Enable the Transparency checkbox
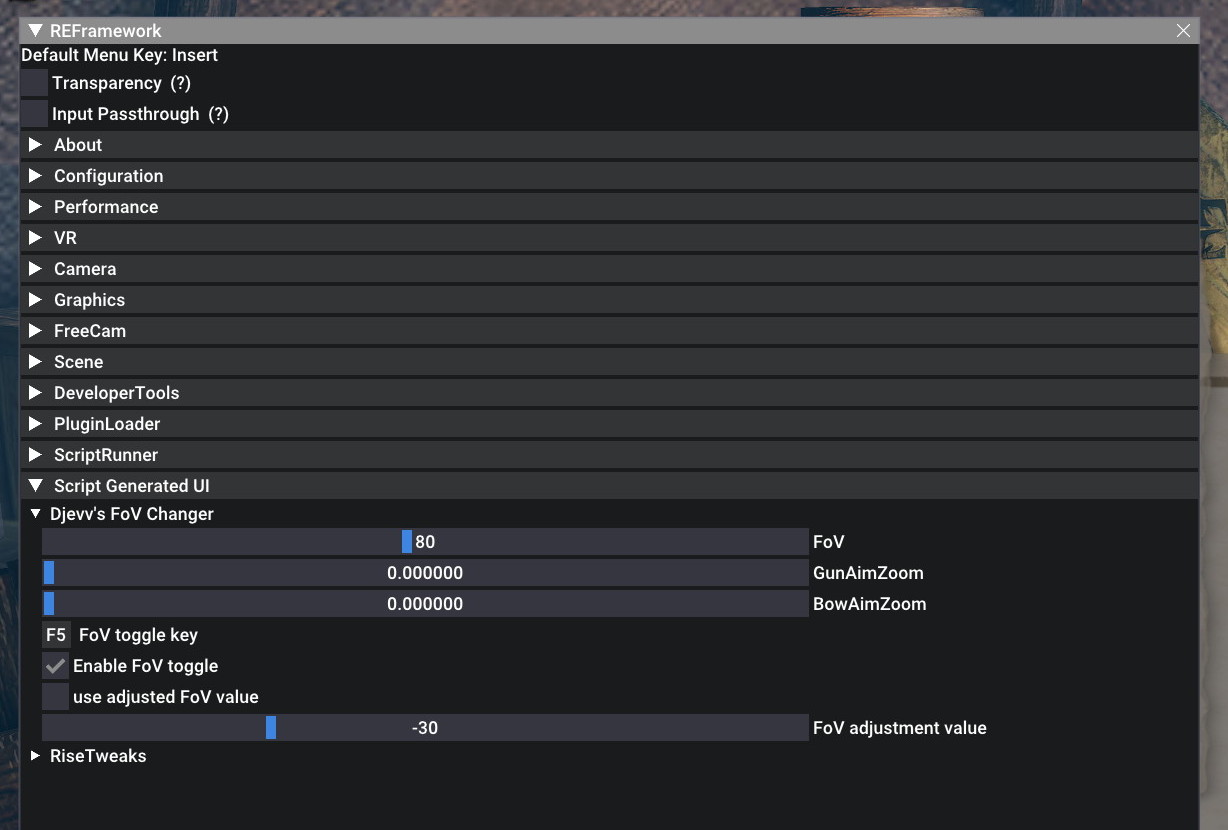 [34, 83]
